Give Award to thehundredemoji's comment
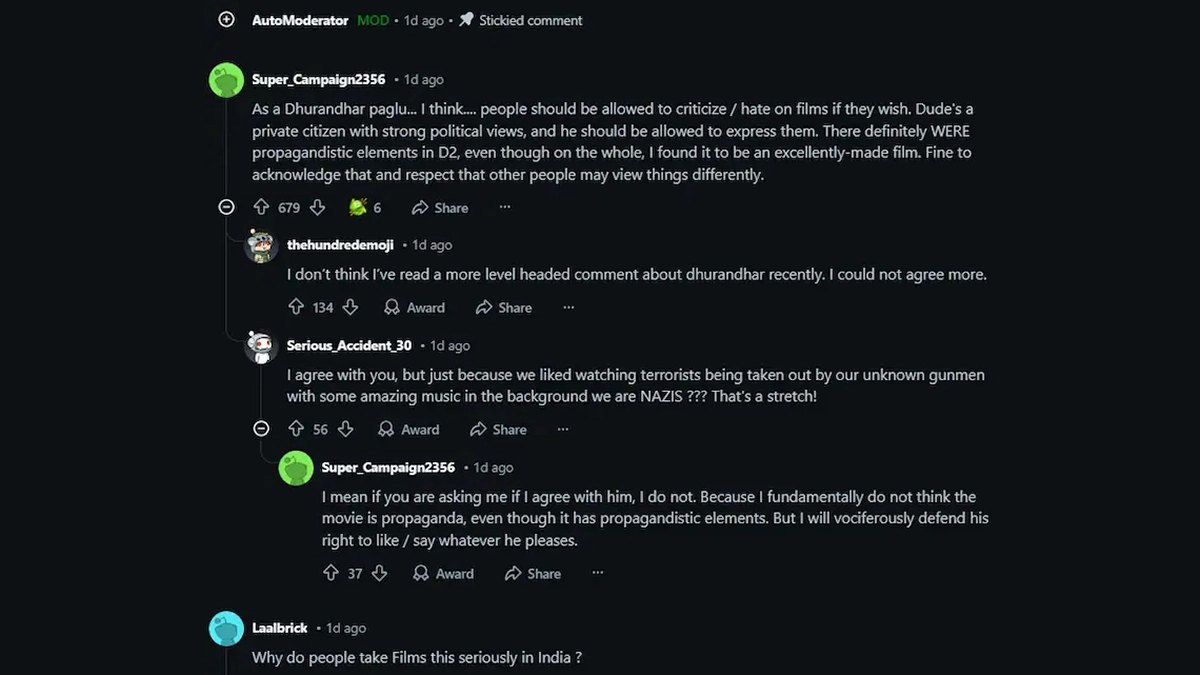This screenshot has width=1200, height=675. (x=414, y=307)
